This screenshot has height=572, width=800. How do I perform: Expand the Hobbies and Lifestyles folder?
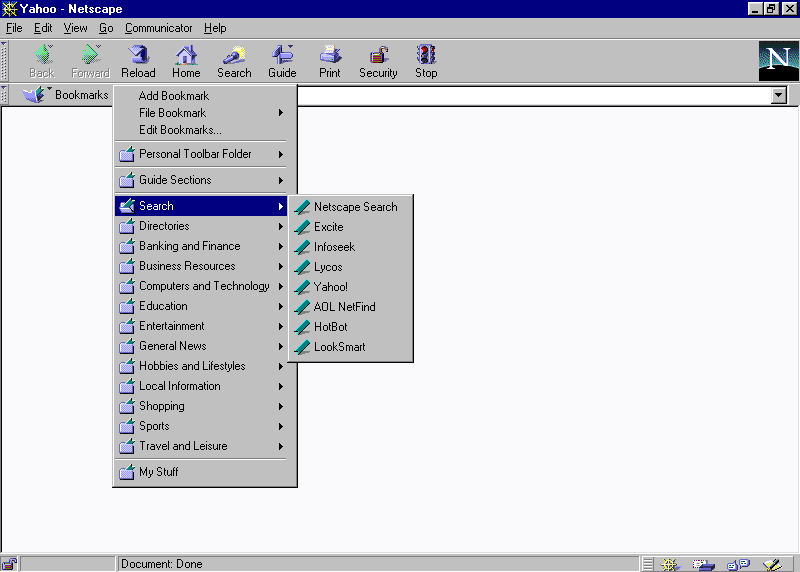[x=201, y=366]
